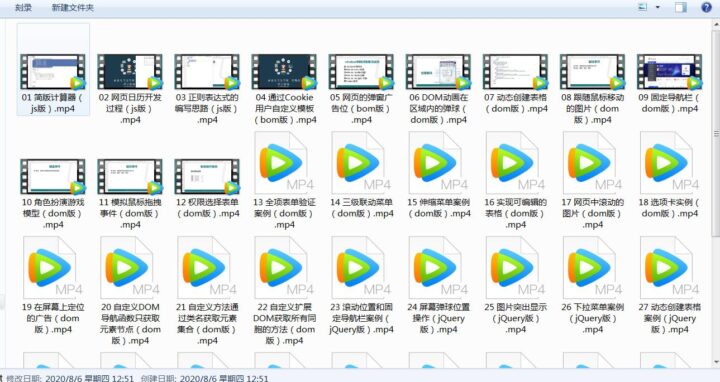Click the MP4 icon for 22 自定义扩展DOM
Image resolution: width=720 pixels, height=382 pixels.
(x=284, y=268)
